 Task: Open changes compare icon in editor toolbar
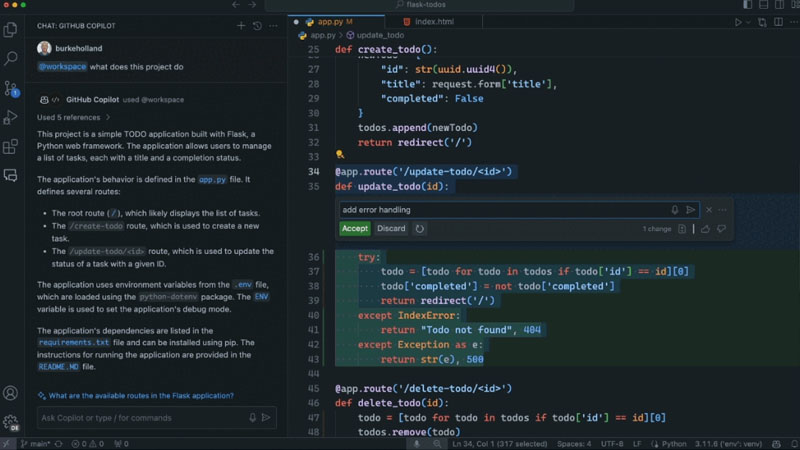[762, 22]
